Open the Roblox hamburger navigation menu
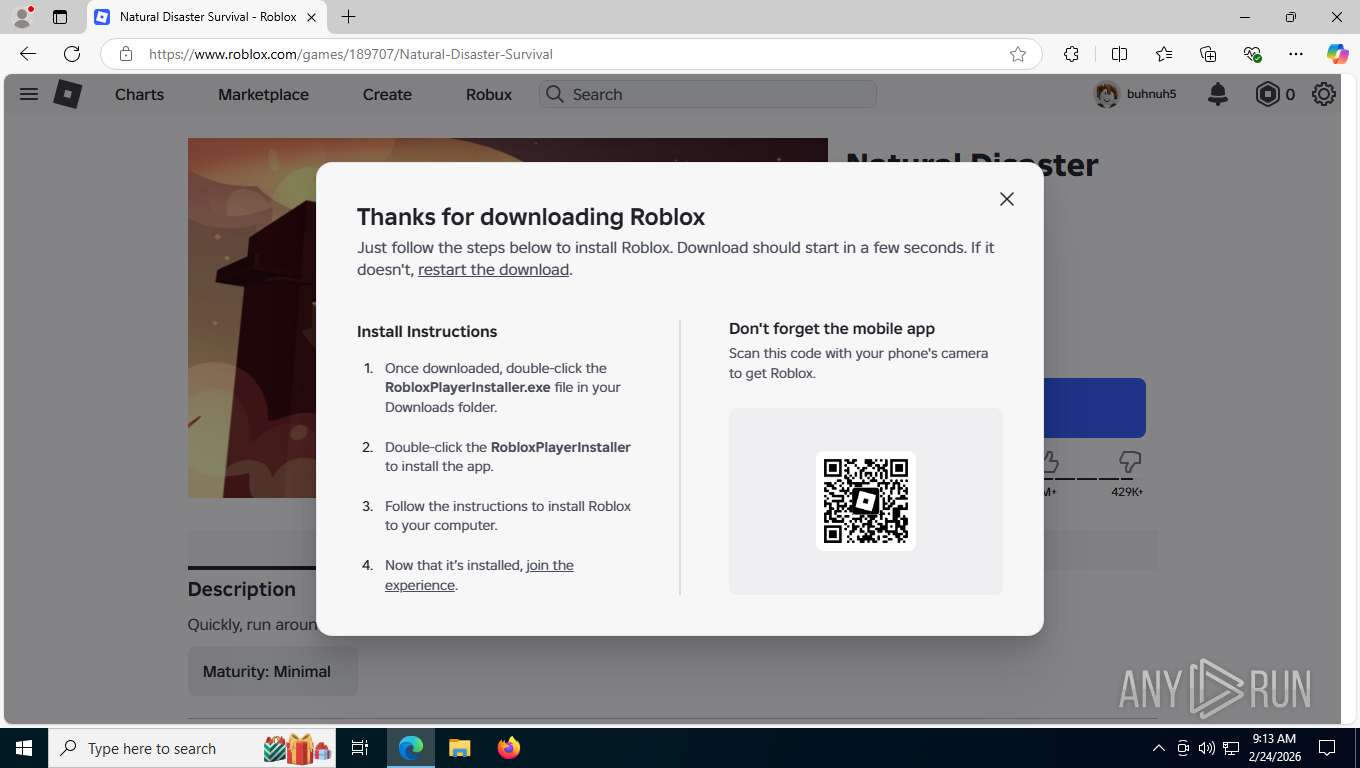1360x768 pixels. click(x=29, y=94)
